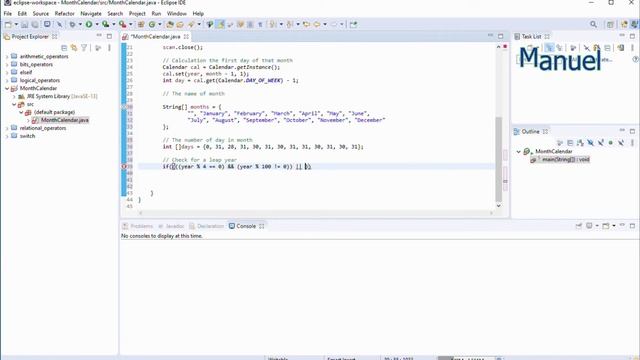Select main(String[]) method in Outline
The height and width of the screenshot is (360, 640).
point(565,160)
